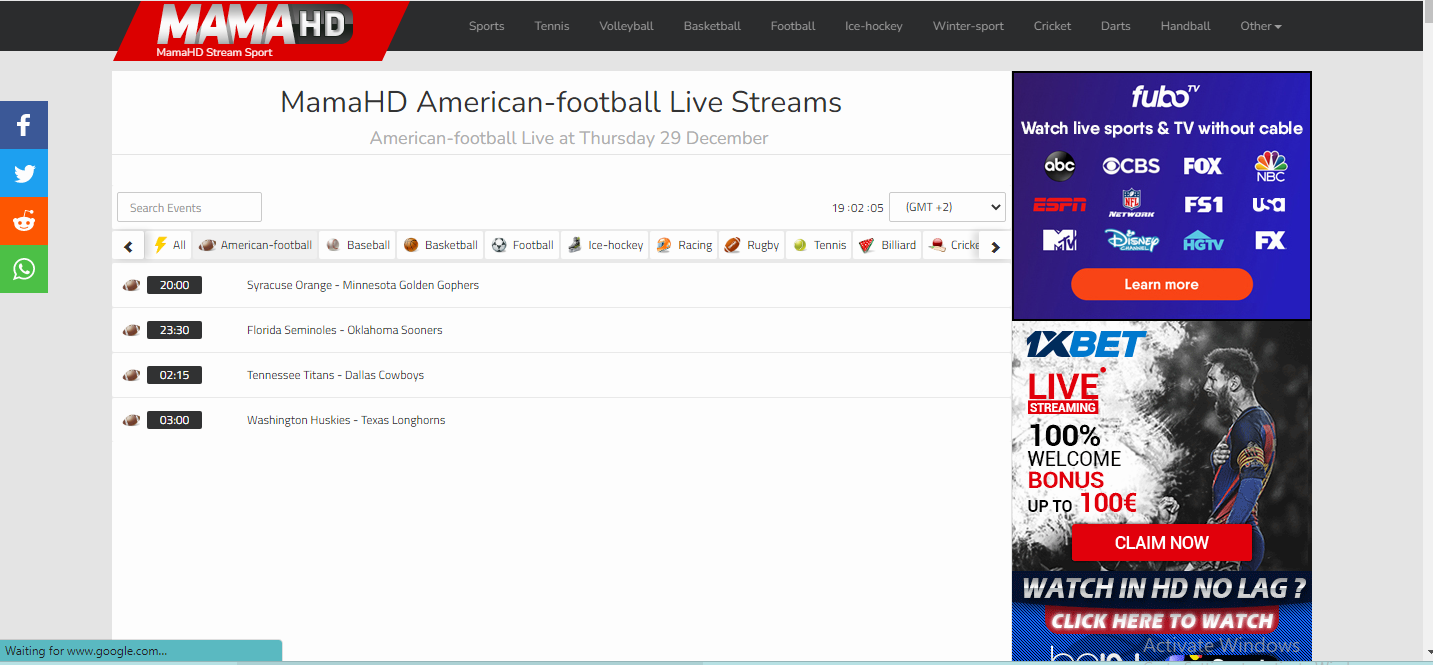Open Tennessee Titans - Dallas Cowboys stream
This screenshot has height=665, width=1433.
tap(335, 375)
